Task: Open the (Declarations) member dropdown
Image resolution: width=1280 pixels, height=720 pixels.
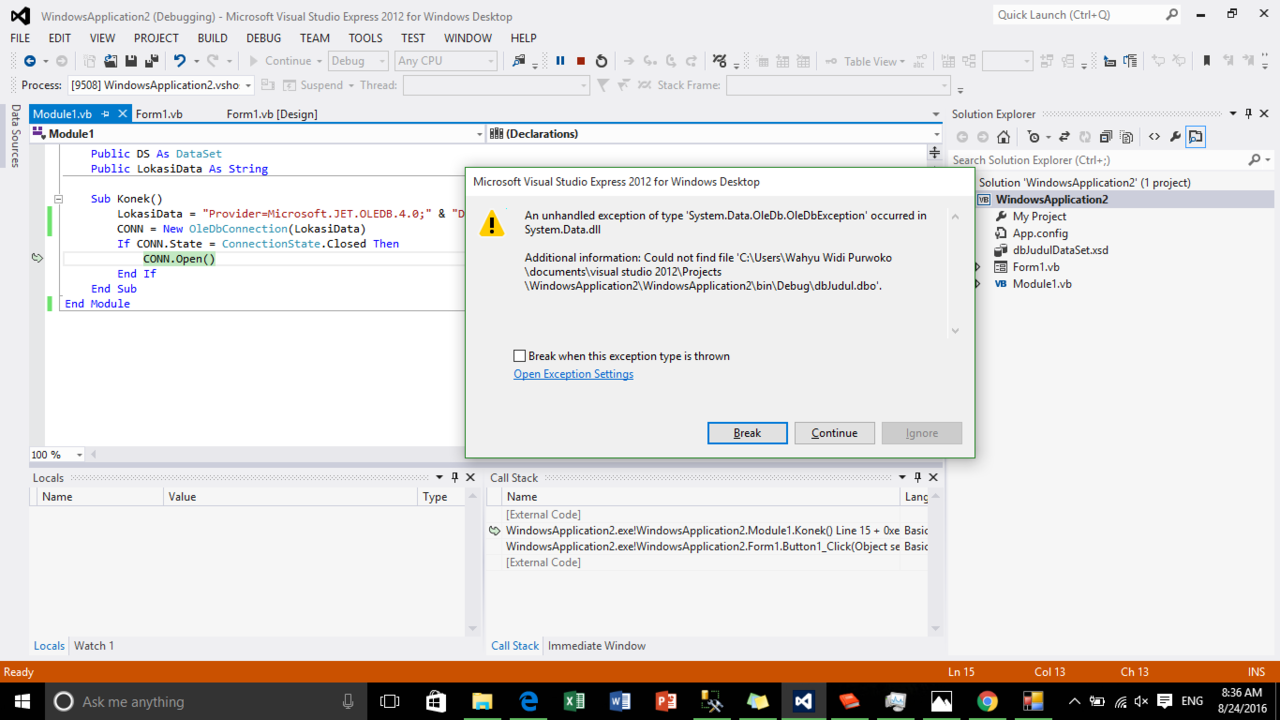Action: click(936, 134)
